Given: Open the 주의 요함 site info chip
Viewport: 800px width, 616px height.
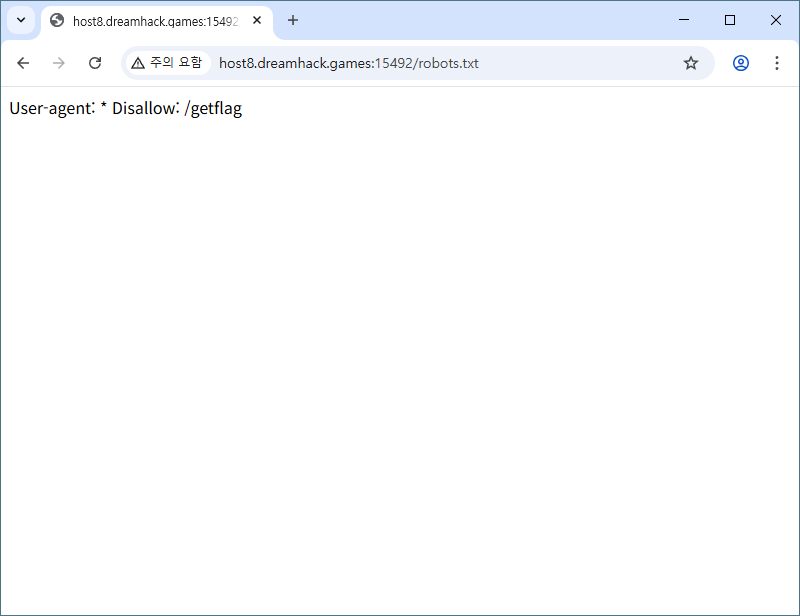Looking at the screenshot, I should point(166,63).
